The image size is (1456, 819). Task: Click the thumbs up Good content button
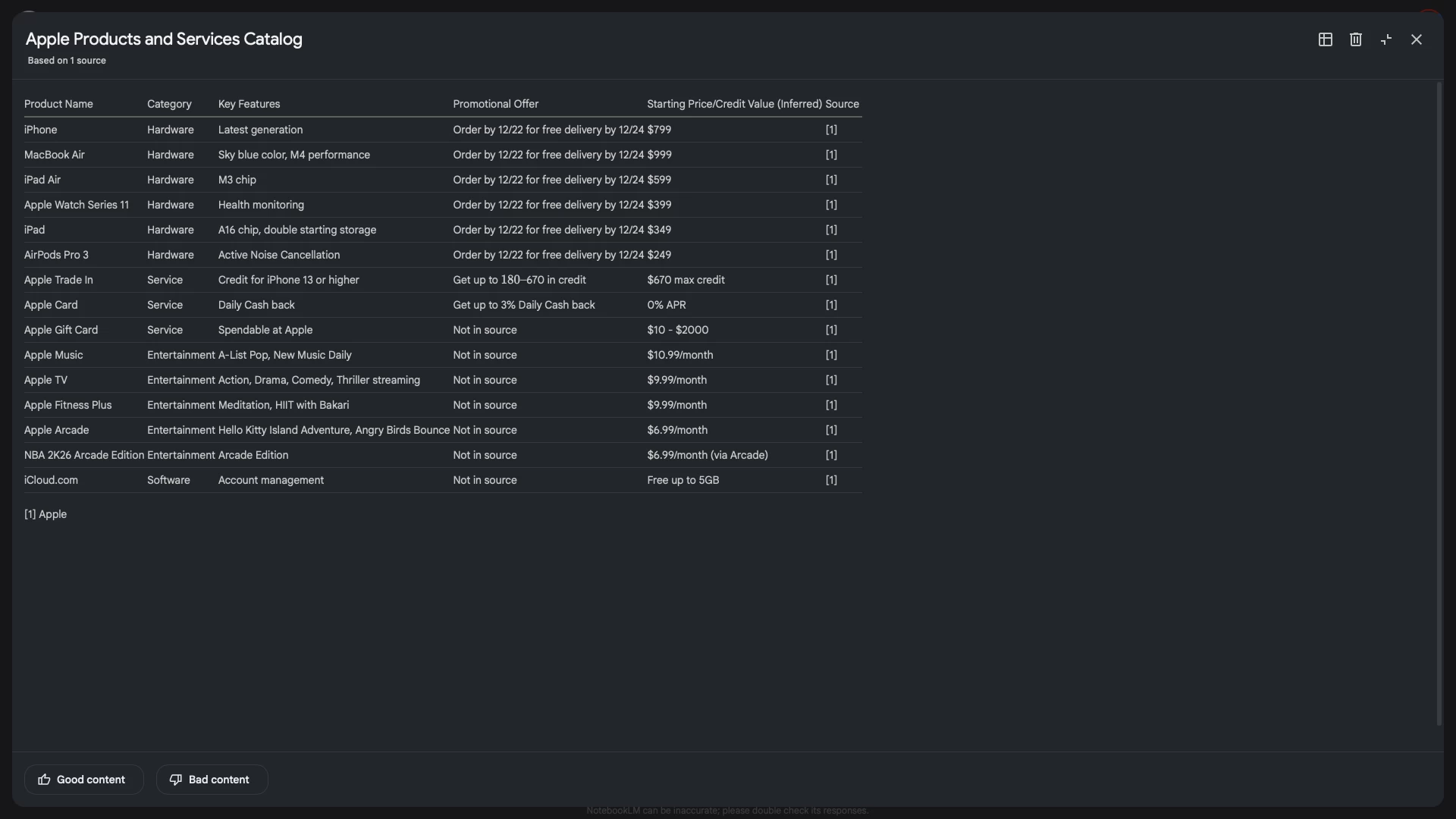pyautogui.click(x=83, y=780)
